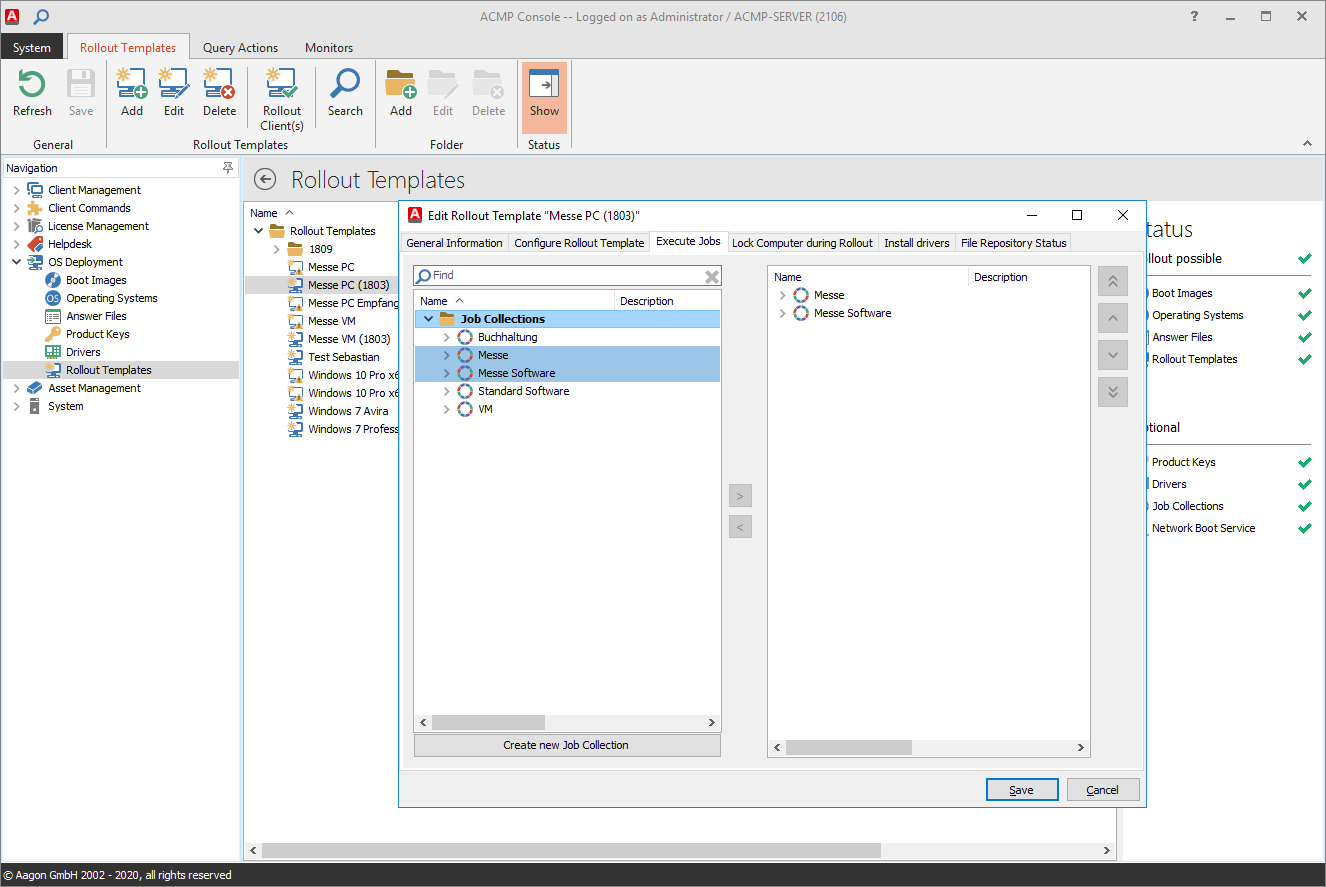Collapse ribbon with chevron arrow
Image resolution: width=1326 pixels, height=887 pixels.
(1306, 144)
